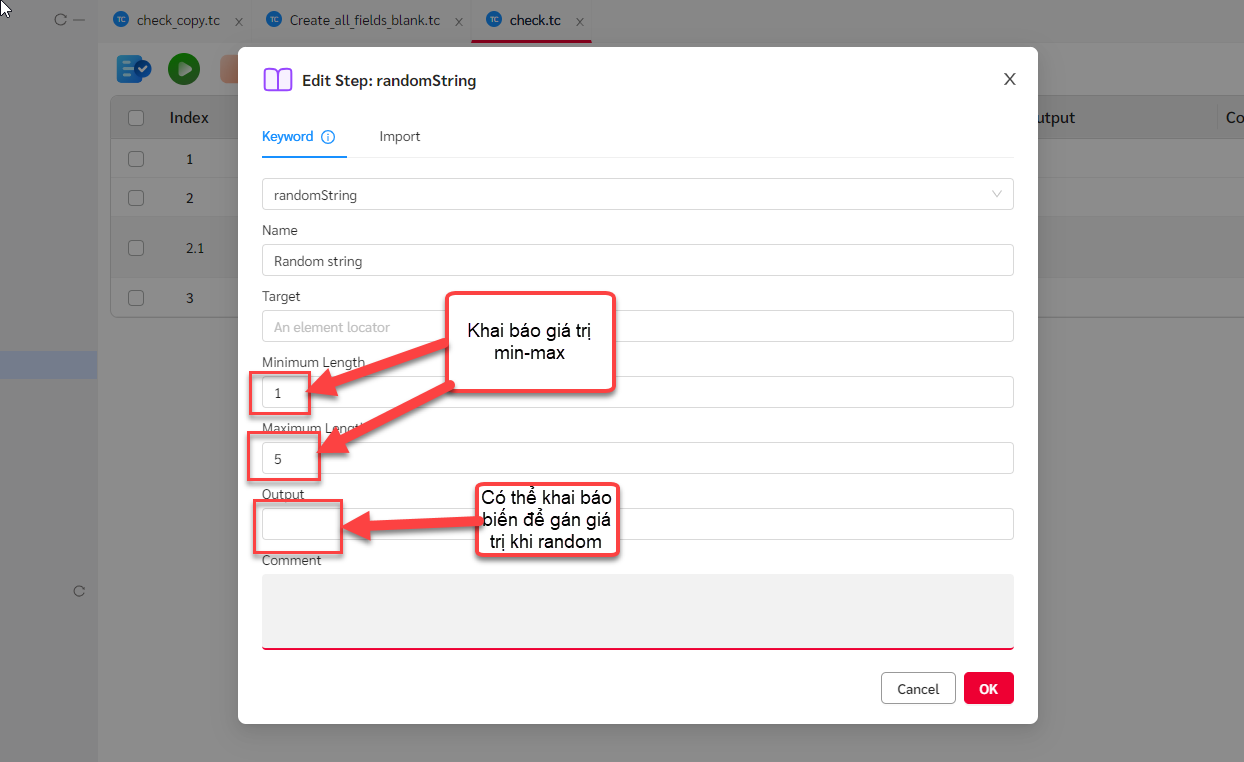Close the check_copy.tc tab
Viewport: 1244px width, 762px height.
point(238,21)
